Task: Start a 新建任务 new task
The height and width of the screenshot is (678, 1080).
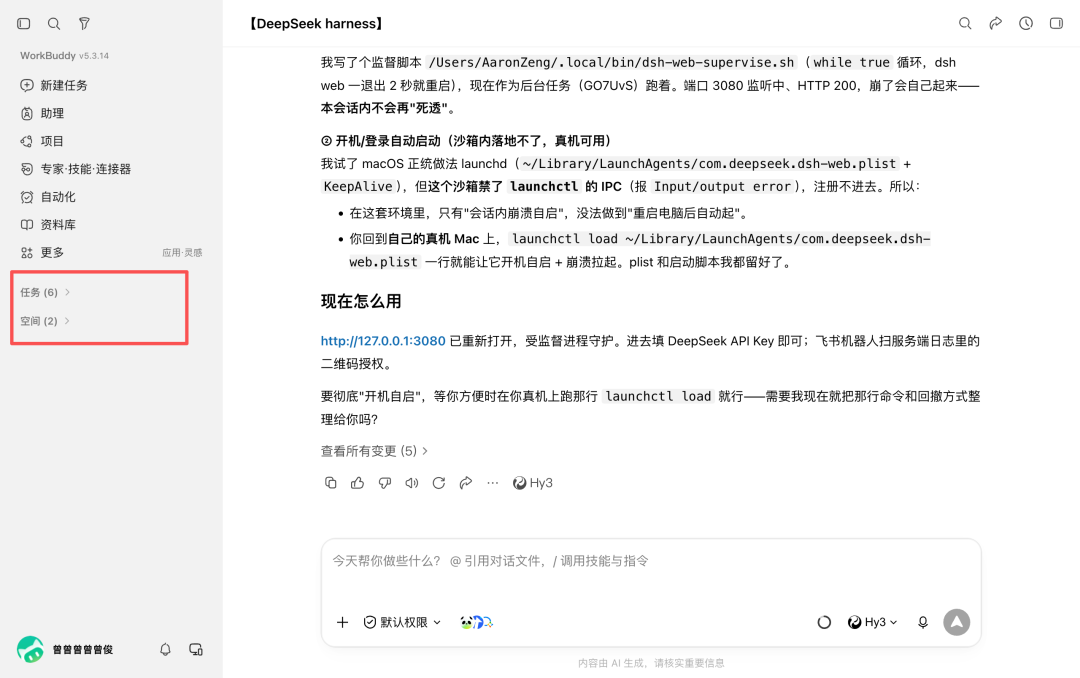Action: 54,85
